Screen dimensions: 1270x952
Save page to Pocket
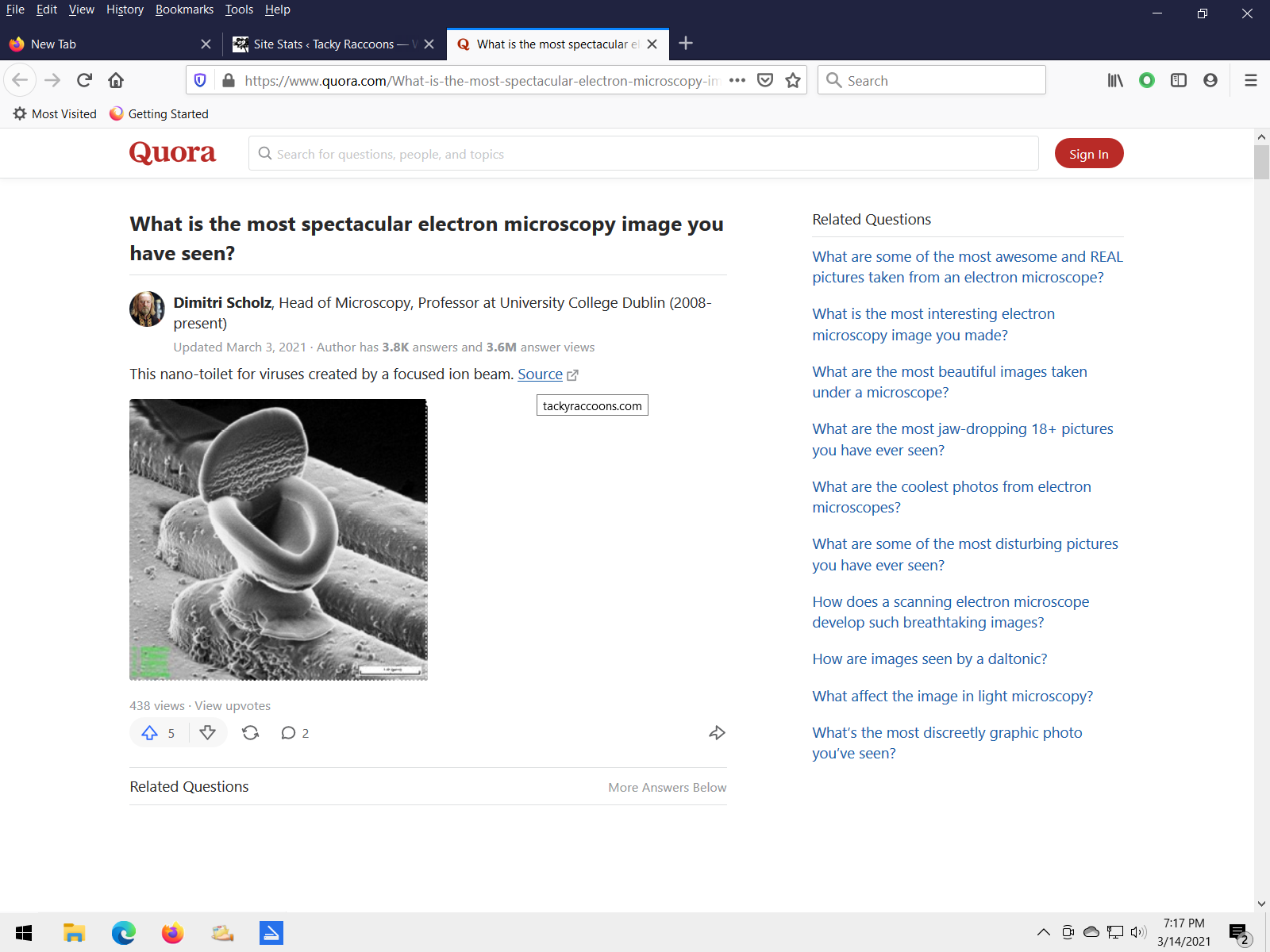pyautogui.click(x=765, y=80)
